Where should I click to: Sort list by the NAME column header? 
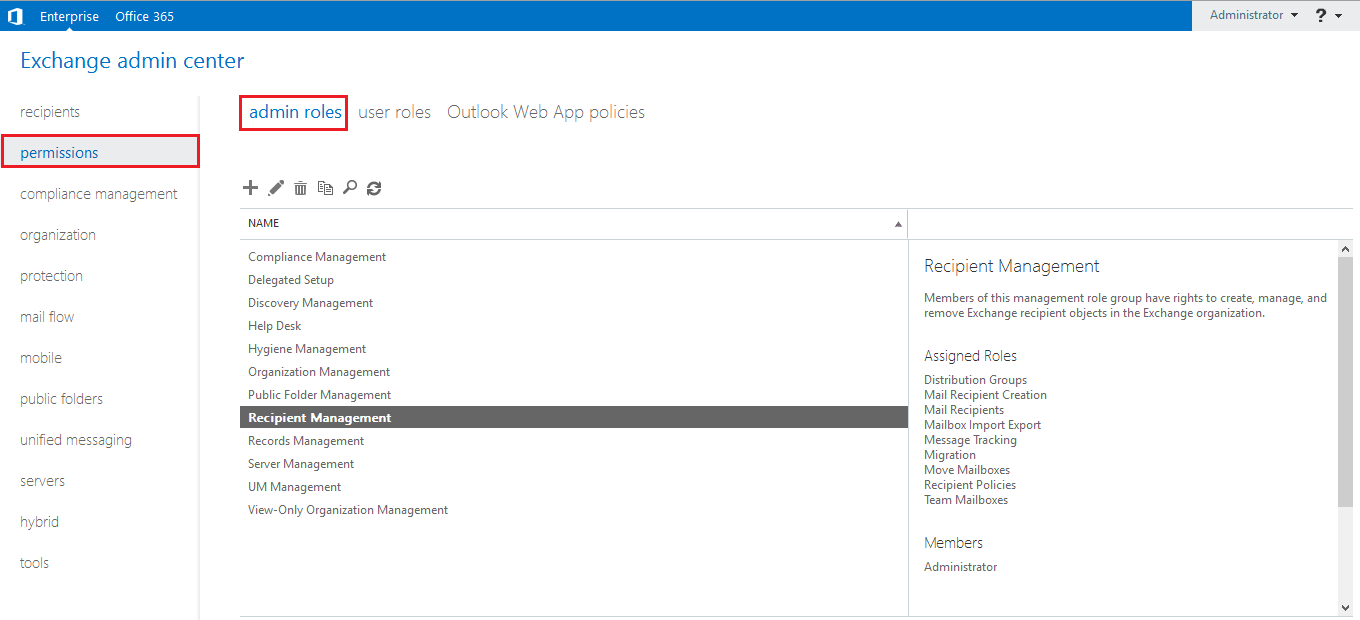pos(264,223)
